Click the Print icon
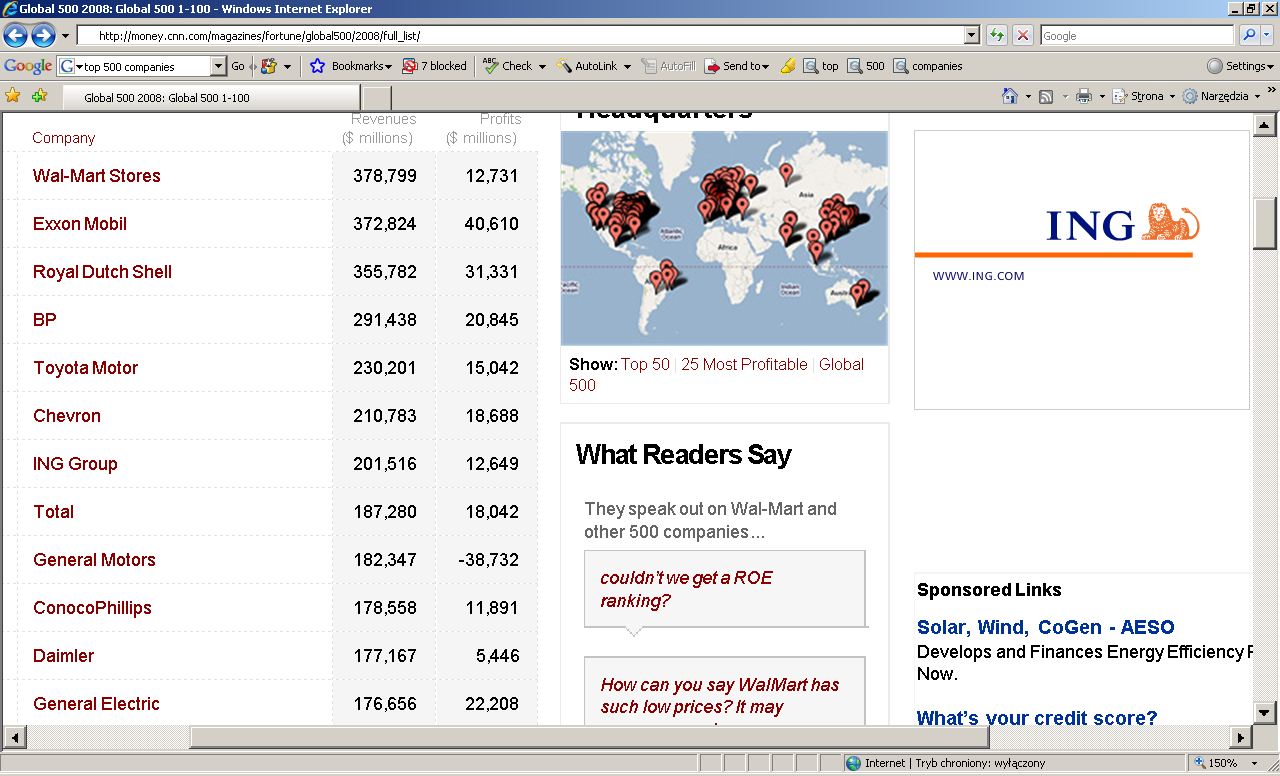1280x776 pixels. pyautogui.click(x=1083, y=96)
